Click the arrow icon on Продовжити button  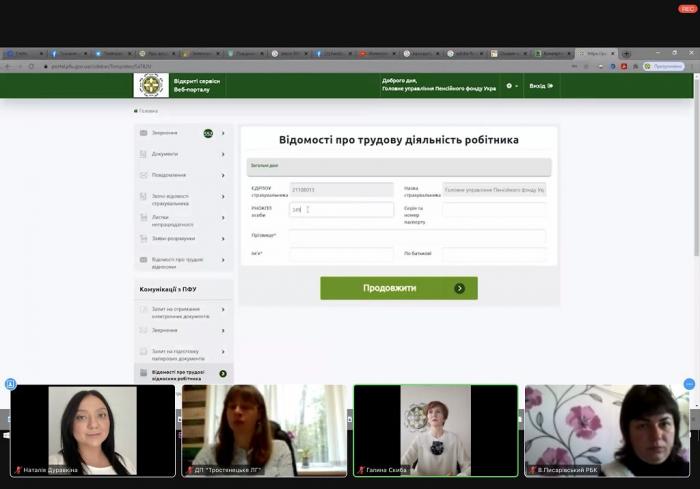pyautogui.click(x=459, y=288)
